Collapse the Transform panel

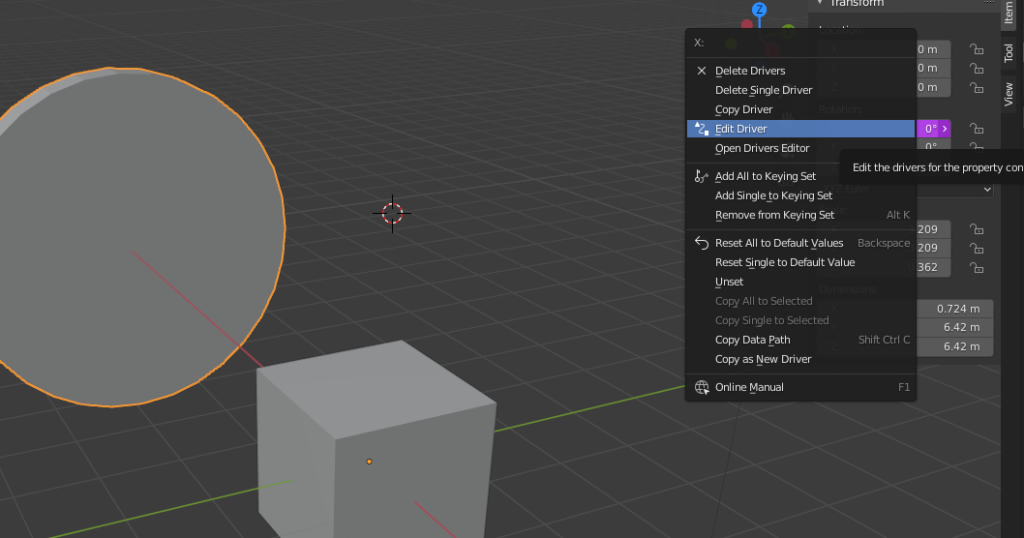coord(820,4)
